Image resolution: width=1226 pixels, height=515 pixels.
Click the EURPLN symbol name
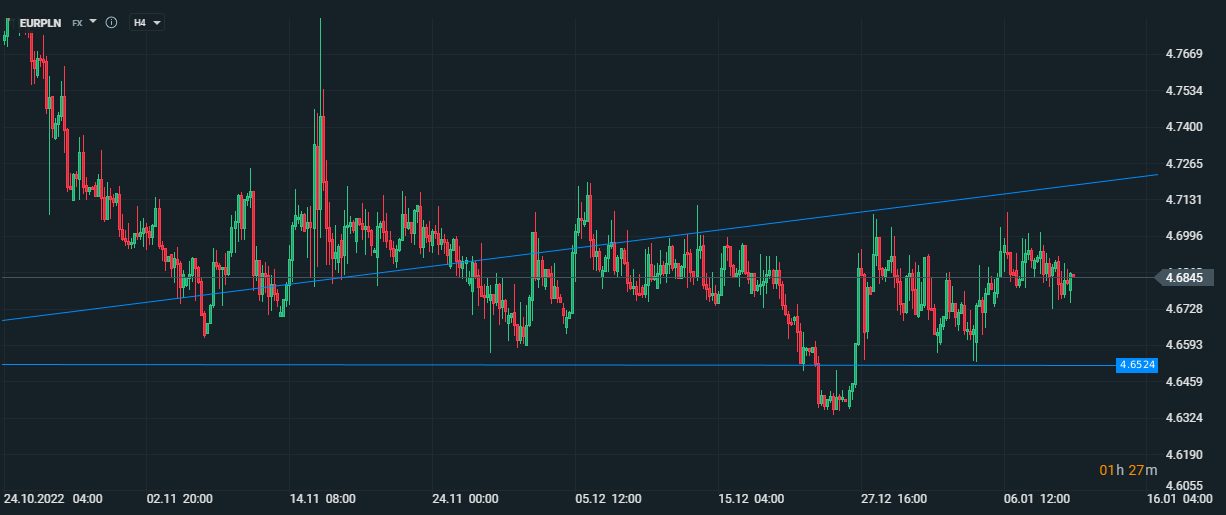pyautogui.click(x=40, y=22)
